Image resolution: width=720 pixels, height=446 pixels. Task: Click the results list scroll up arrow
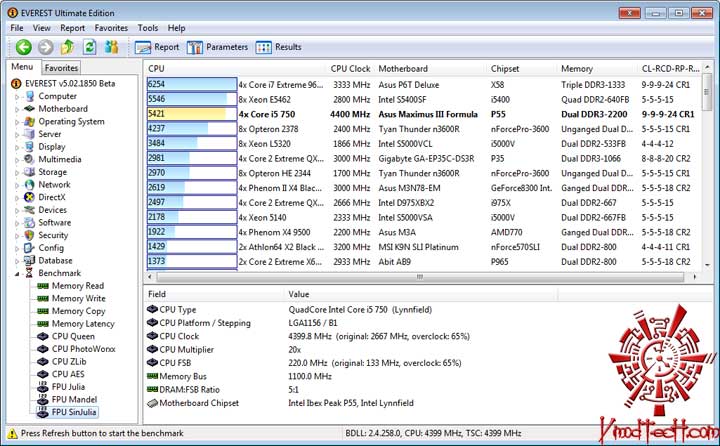coord(707,68)
